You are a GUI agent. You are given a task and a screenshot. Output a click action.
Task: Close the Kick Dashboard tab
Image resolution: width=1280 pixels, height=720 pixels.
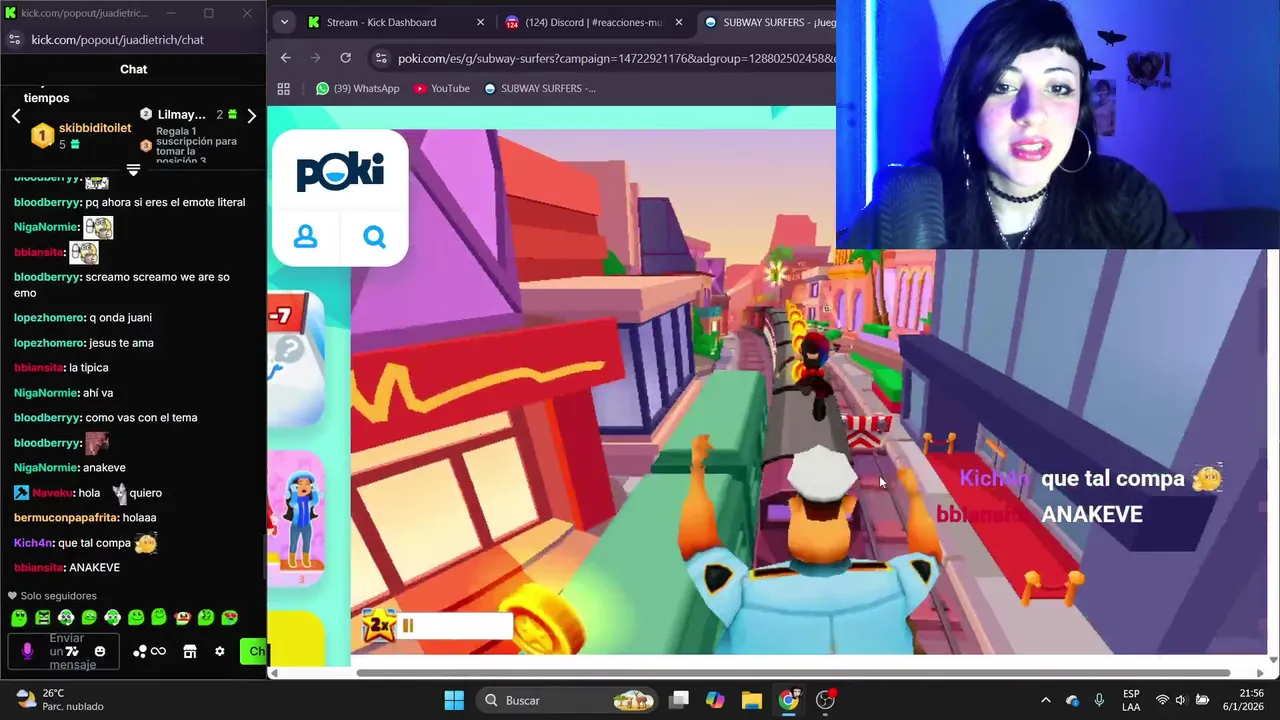(x=480, y=22)
